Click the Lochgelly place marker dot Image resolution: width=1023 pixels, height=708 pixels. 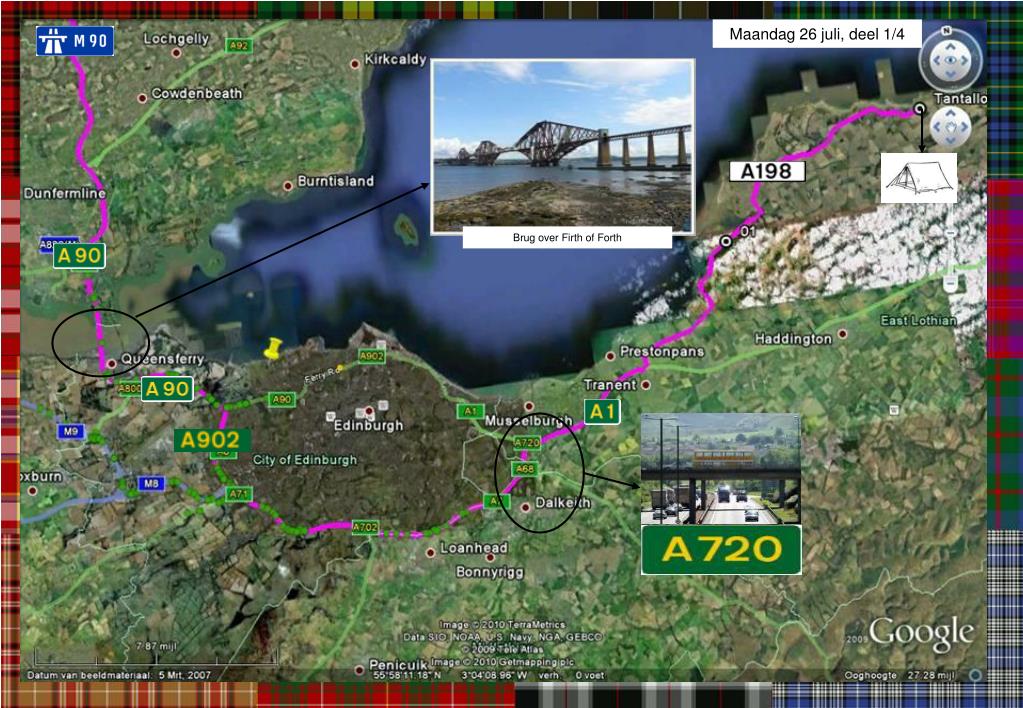tap(176, 52)
